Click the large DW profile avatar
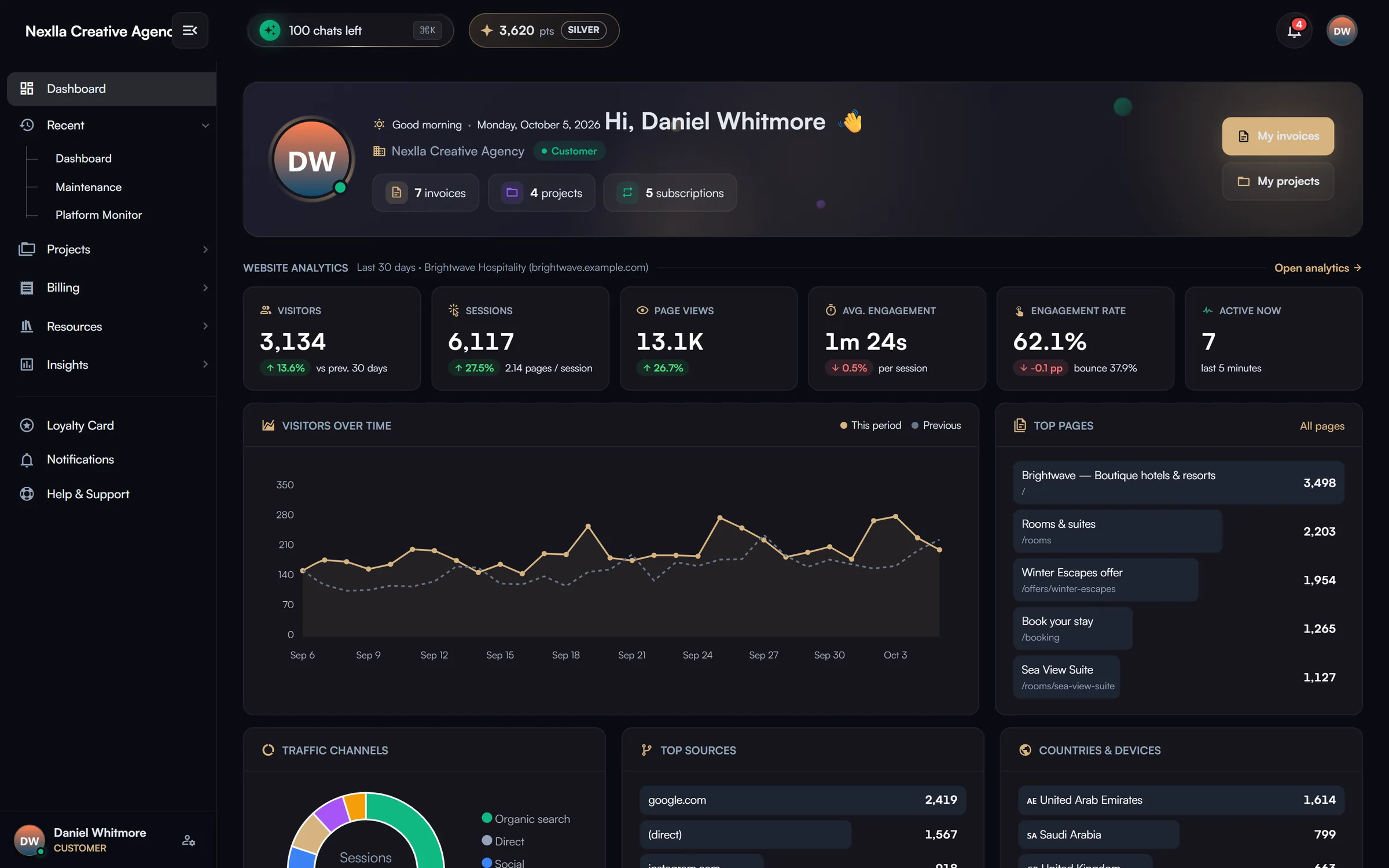The image size is (1389, 868). [x=312, y=159]
